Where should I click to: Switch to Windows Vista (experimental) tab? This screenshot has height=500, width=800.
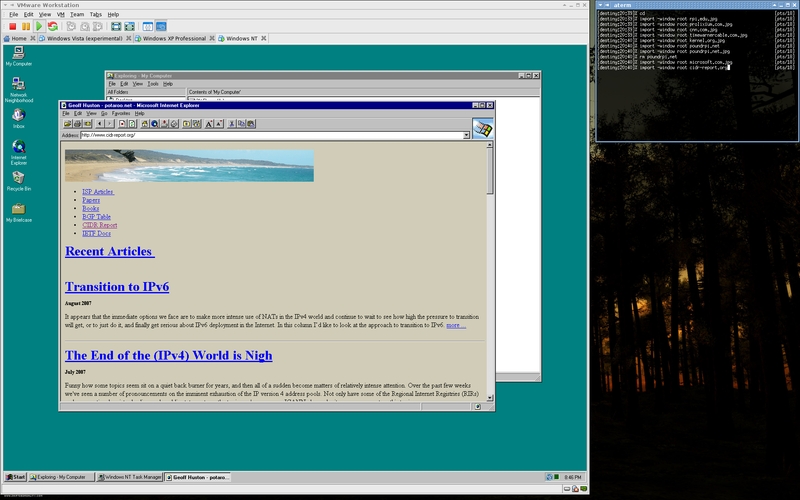pyautogui.click(x=85, y=38)
